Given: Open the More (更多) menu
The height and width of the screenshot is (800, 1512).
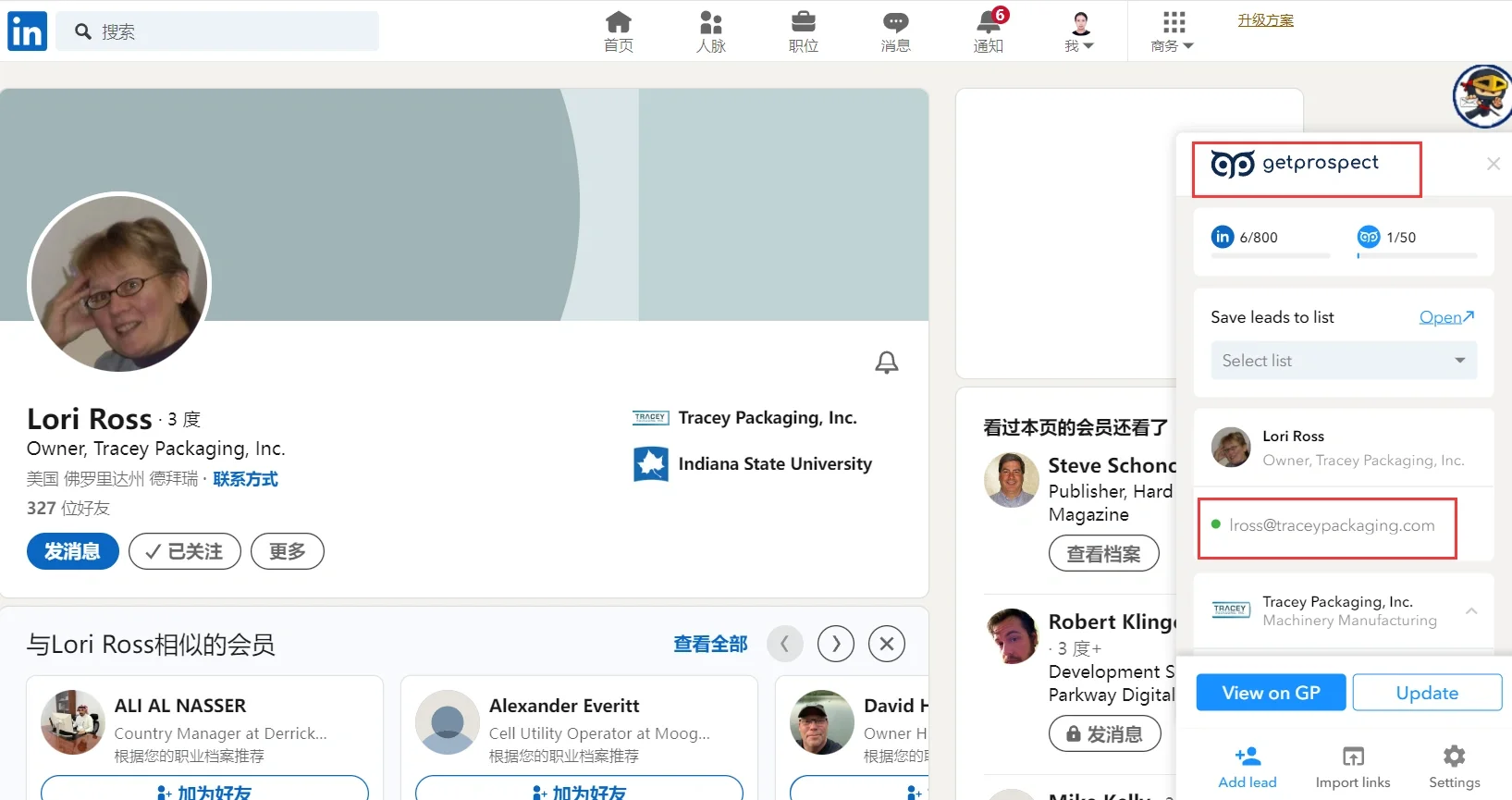Looking at the screenshot, I should pyautogui.click(x=288, y=551).
